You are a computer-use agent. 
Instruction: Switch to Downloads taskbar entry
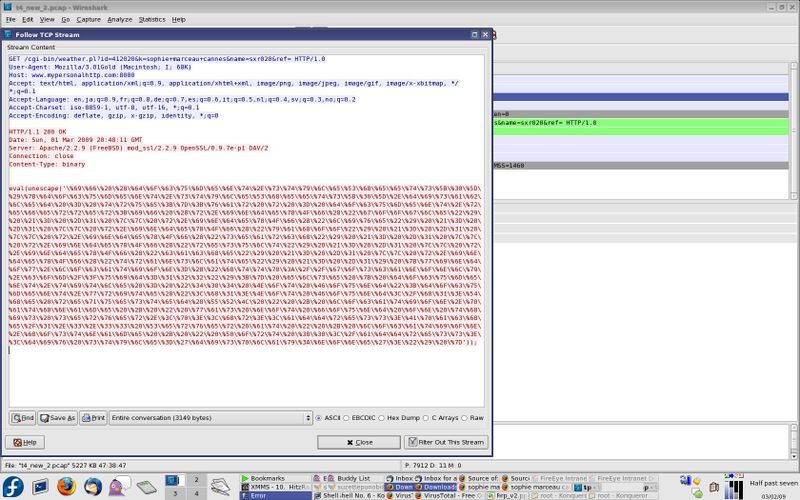coord(436,487)
